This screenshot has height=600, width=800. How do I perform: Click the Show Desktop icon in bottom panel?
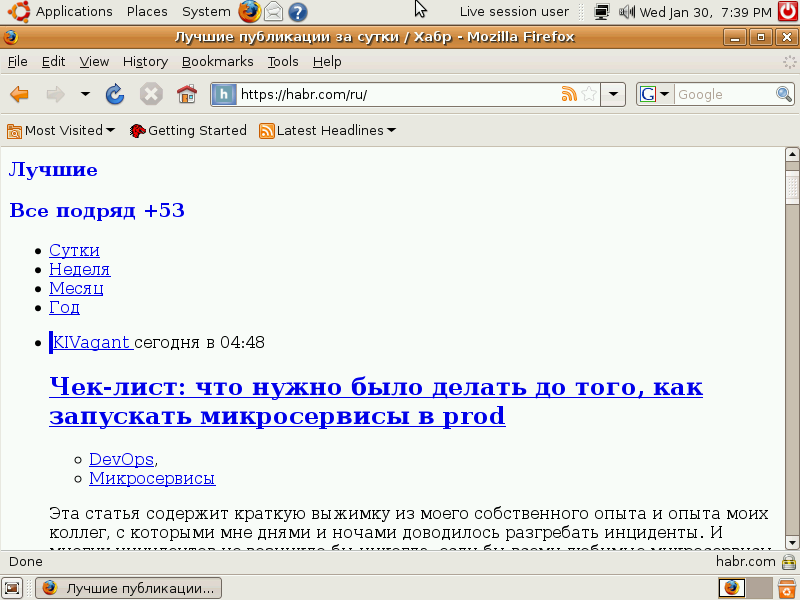(x=13, y=588)
